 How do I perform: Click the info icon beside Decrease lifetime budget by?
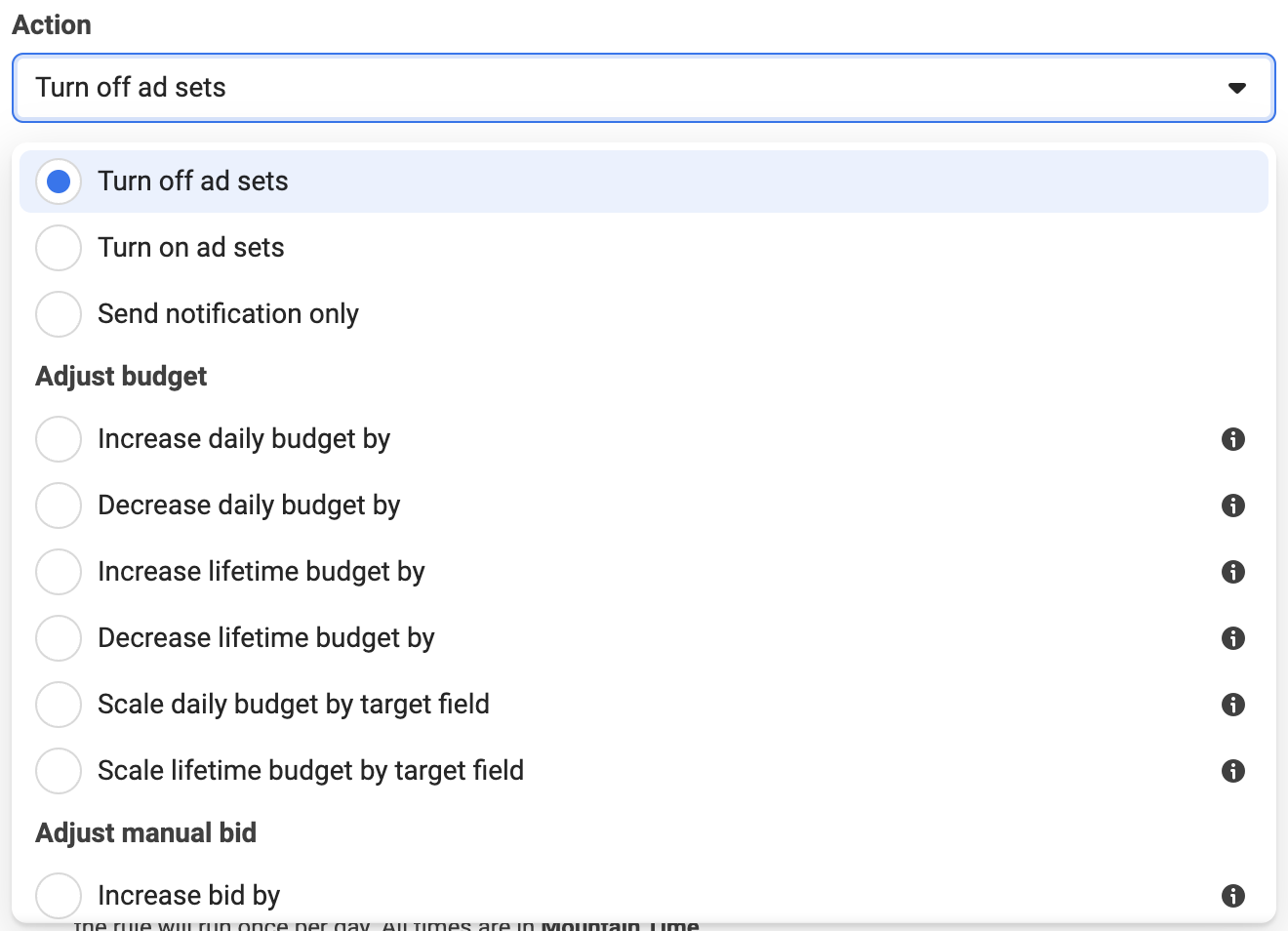pos(1232,638)
